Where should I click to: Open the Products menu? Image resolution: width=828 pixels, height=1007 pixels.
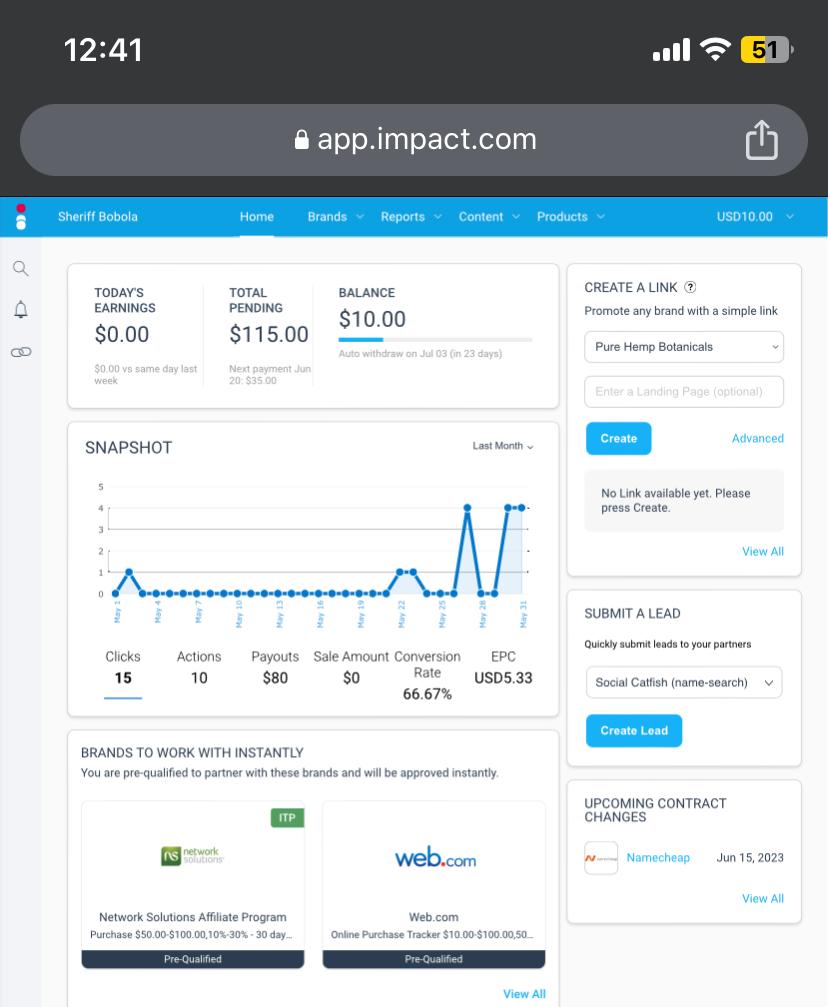tap(570, 217)
